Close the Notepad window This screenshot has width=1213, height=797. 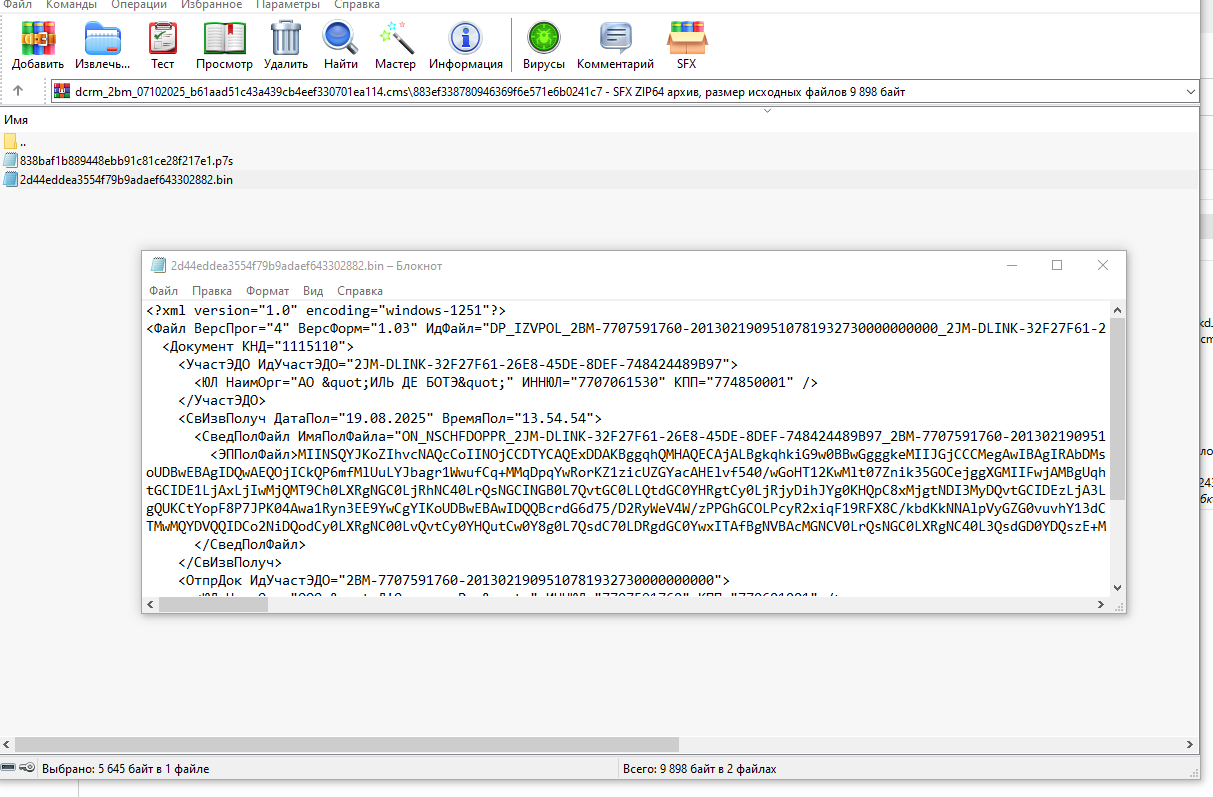1103,265
